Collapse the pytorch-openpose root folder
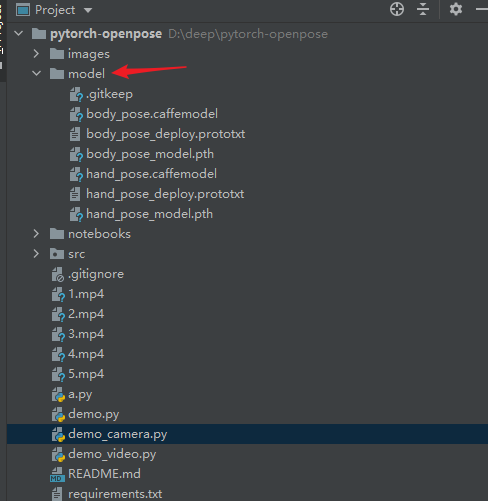488x501 pixels. tap(19, 33)
